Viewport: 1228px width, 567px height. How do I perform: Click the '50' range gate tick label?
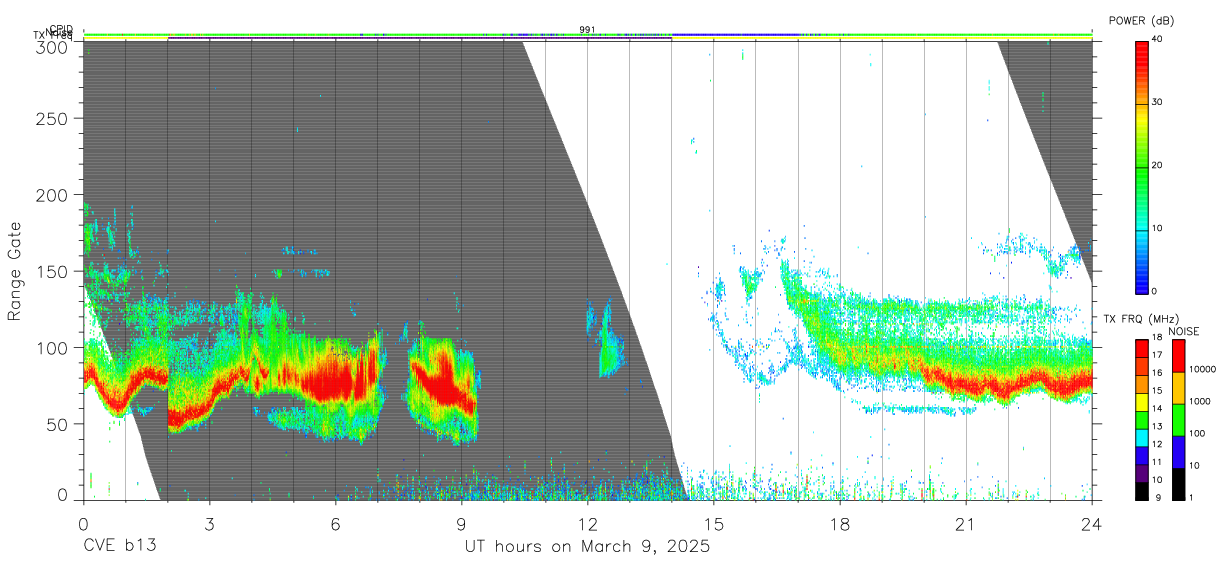[x=57, y=423]
